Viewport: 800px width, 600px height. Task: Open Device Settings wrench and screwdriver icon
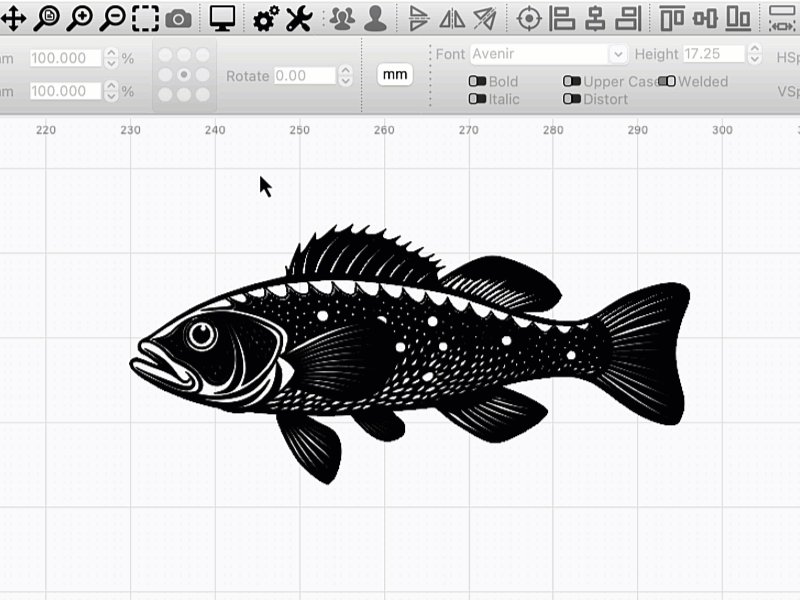coord(299,17)
